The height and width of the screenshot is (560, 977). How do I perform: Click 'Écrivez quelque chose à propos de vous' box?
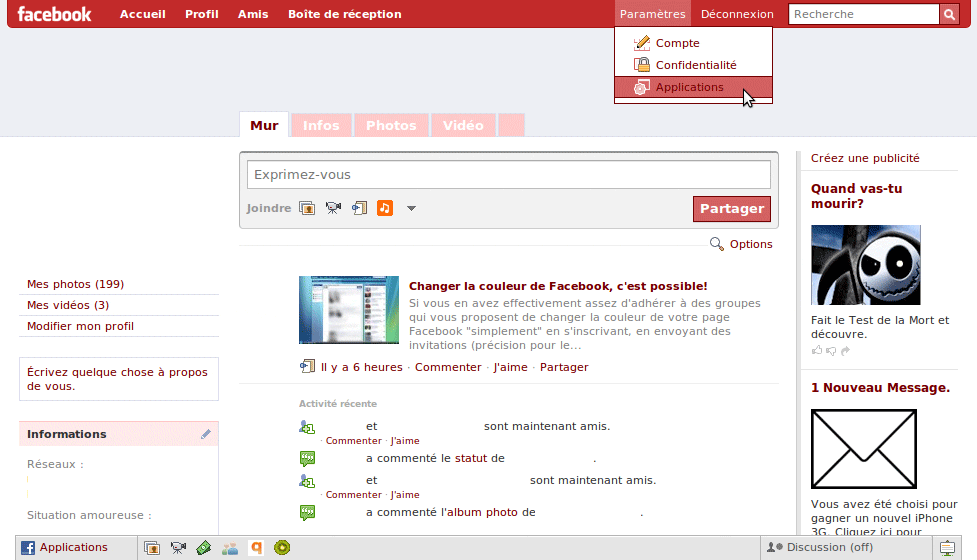[x=119, y=379]
